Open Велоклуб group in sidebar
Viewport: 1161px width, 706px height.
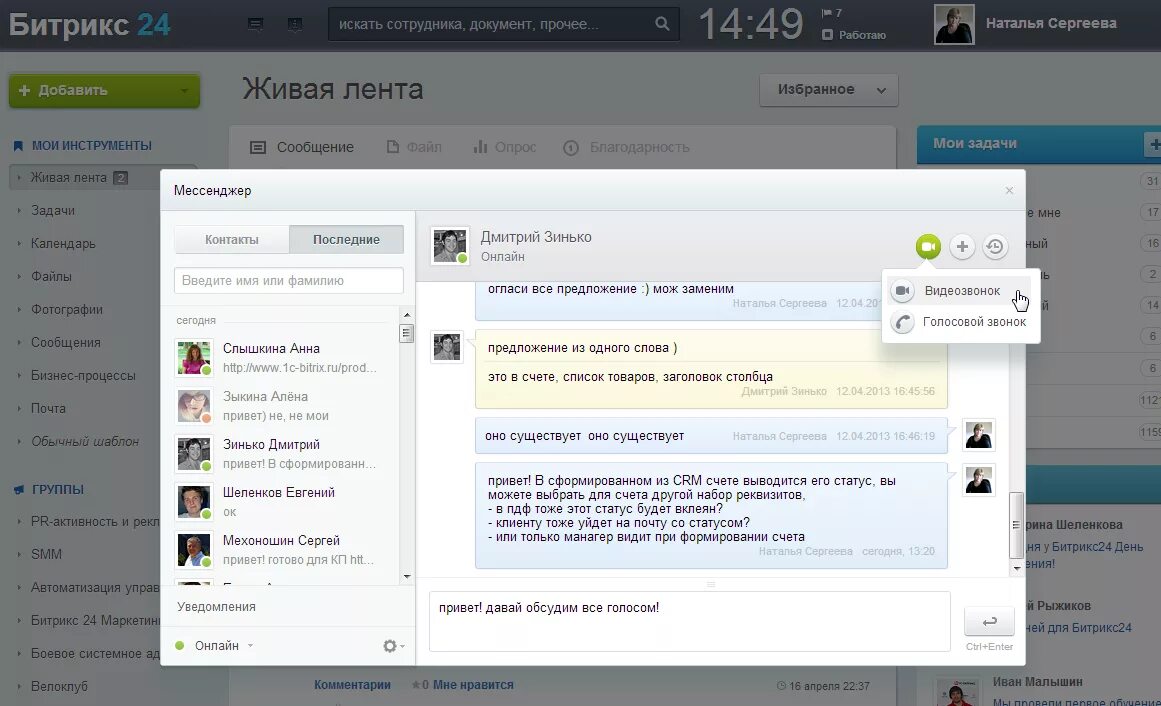point(59,687)
